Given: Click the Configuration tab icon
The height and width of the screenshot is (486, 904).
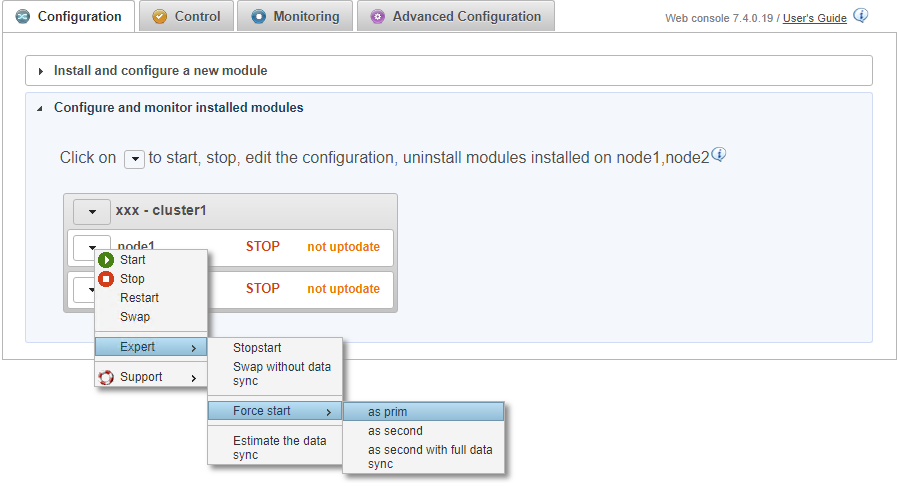Looking at the screenshot, I should [22, 17].
